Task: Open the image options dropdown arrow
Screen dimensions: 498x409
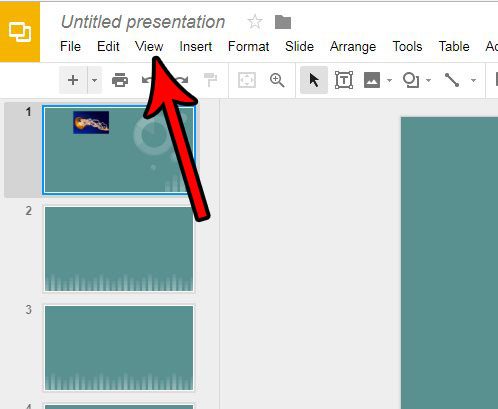Action: pos(389,80)
